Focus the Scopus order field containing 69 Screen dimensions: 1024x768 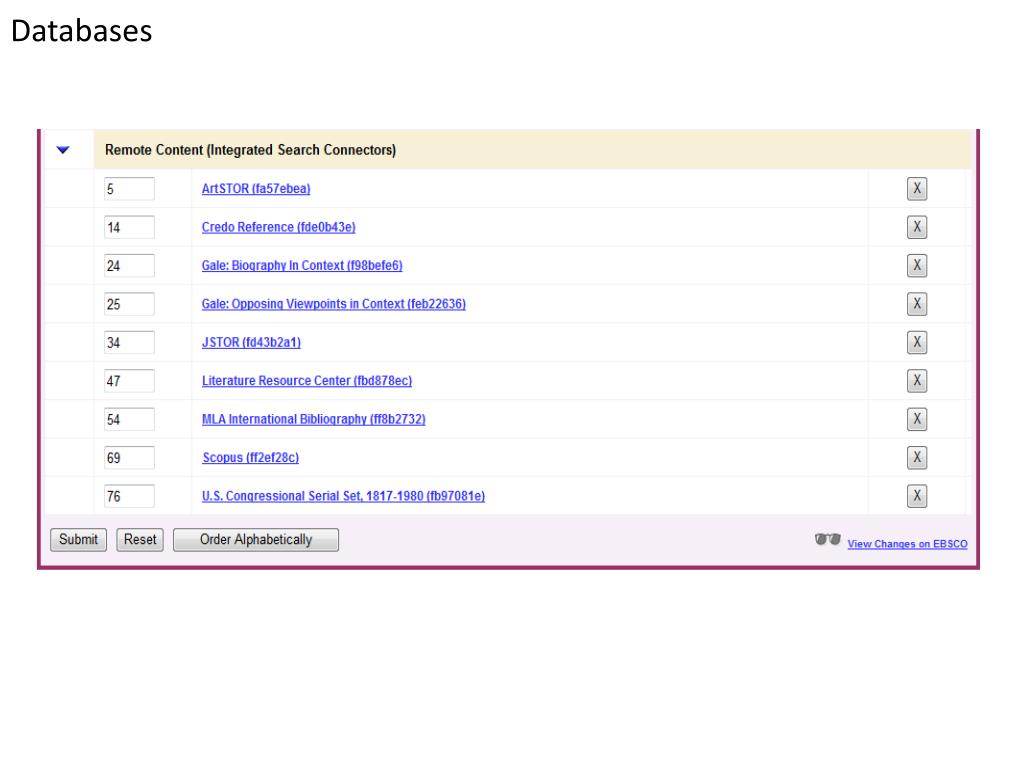point(129,458)
